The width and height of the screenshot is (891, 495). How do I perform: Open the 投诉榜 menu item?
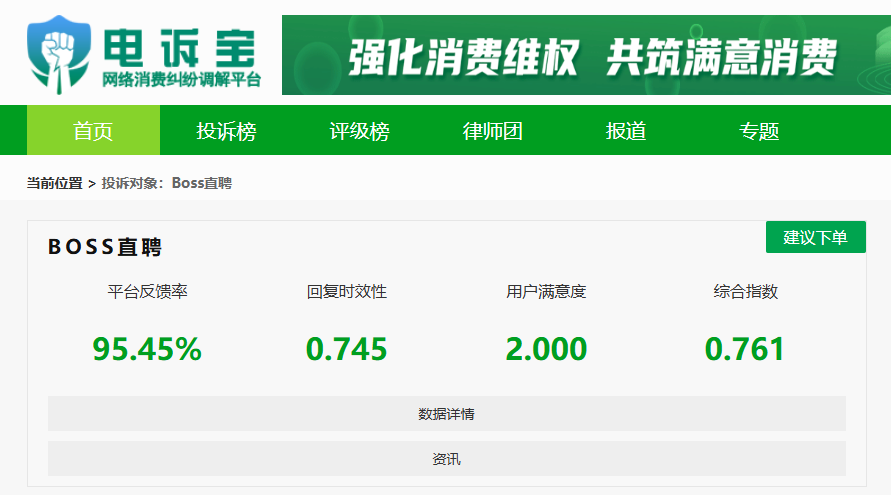[x=226, y=131]
